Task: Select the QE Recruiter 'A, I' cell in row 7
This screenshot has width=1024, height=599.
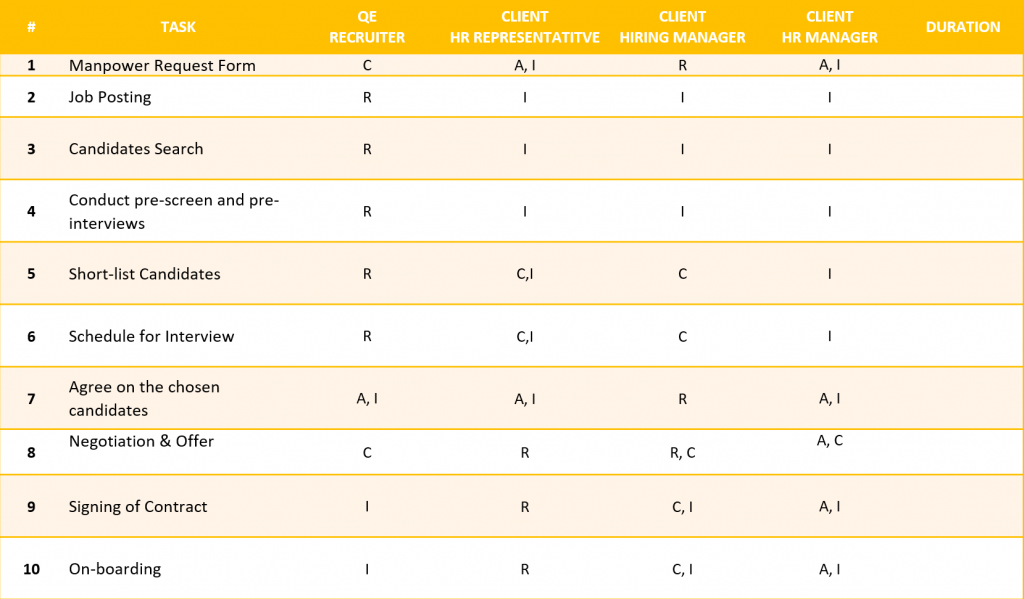Action: [x=367, y=398]
